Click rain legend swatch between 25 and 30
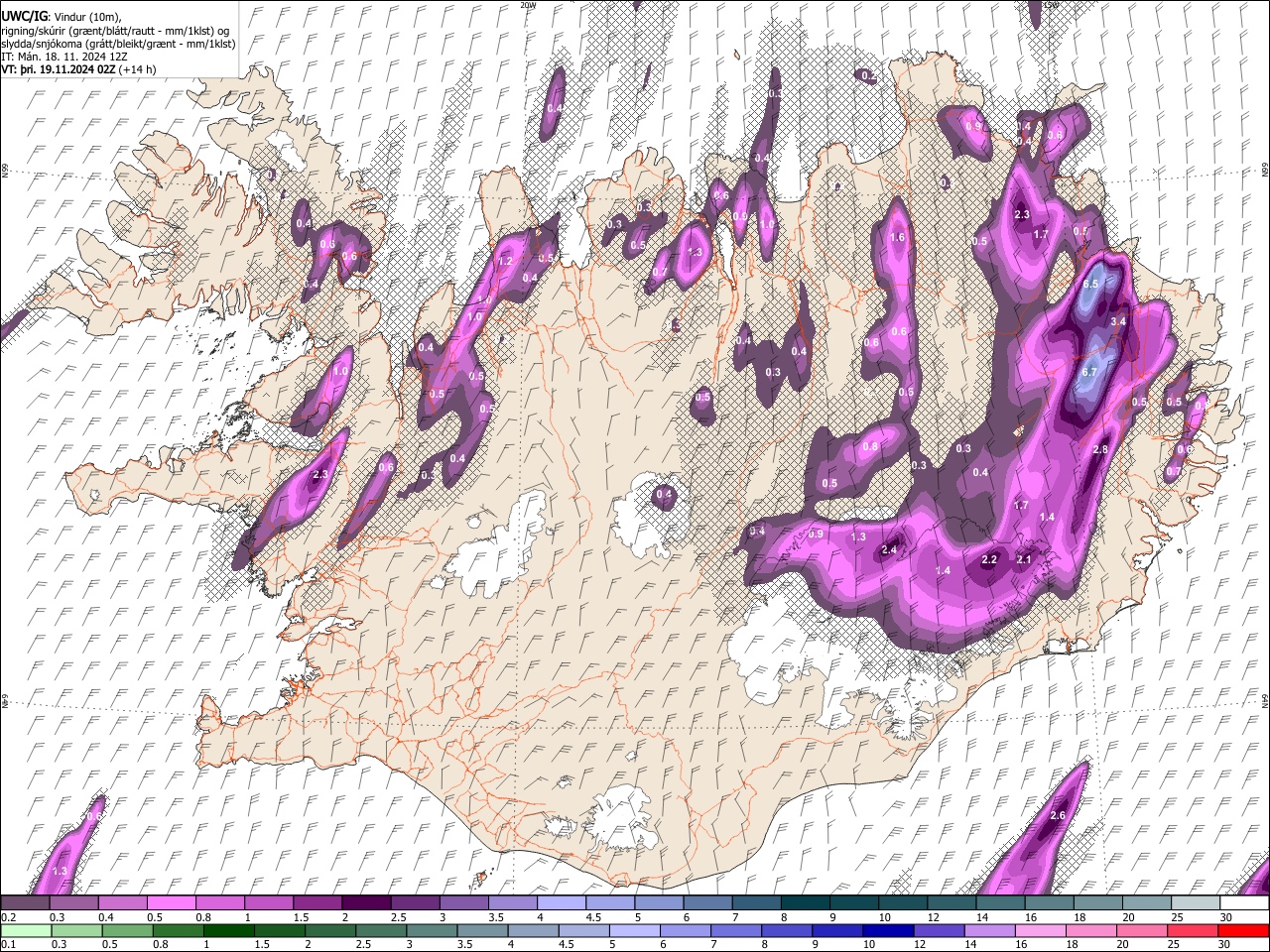 pyautogui.click(x=1193, y=930)
